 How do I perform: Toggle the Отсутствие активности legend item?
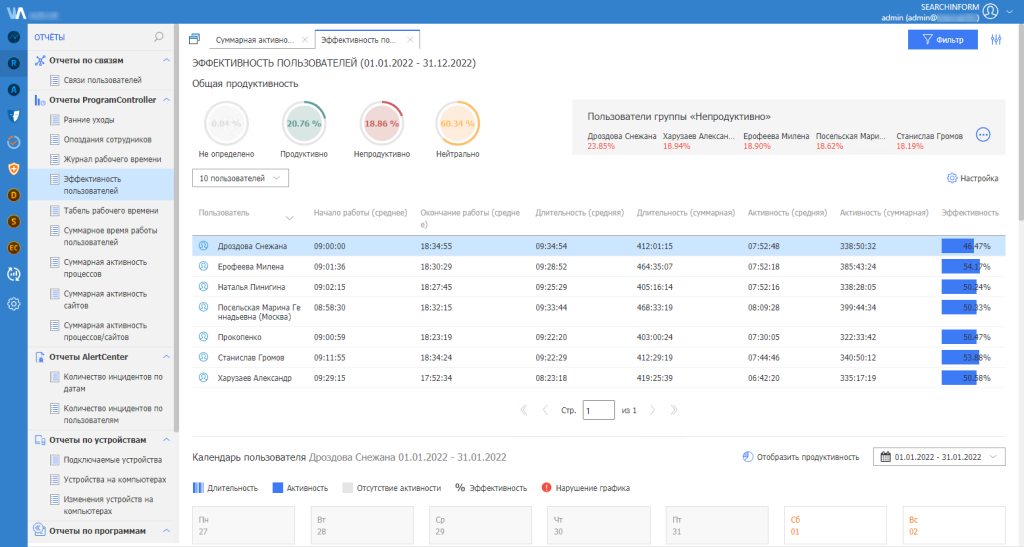click(391, 488)
